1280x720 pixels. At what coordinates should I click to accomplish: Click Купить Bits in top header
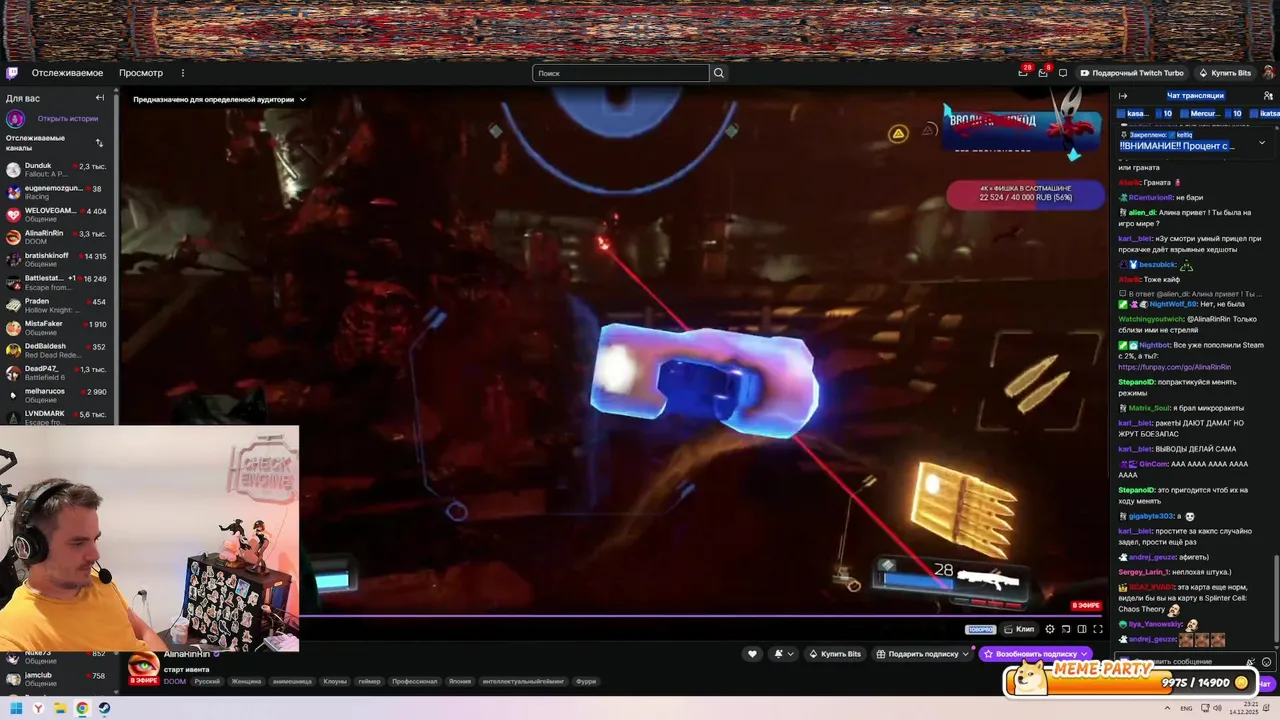[x=1224, y=73]
